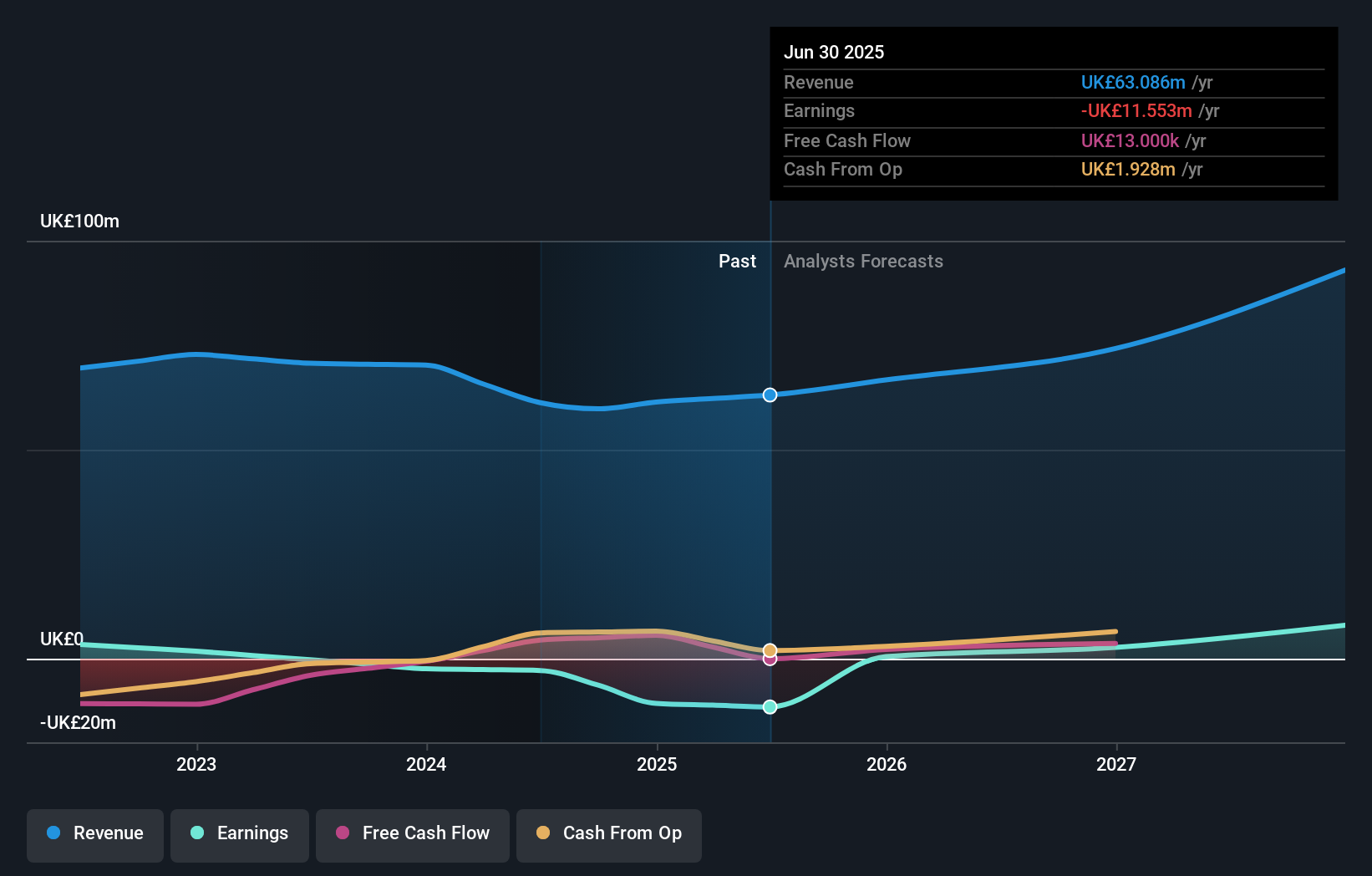Click the 2025 x-axis label
The image size is (1372, 876).
(x=657, y=764)
